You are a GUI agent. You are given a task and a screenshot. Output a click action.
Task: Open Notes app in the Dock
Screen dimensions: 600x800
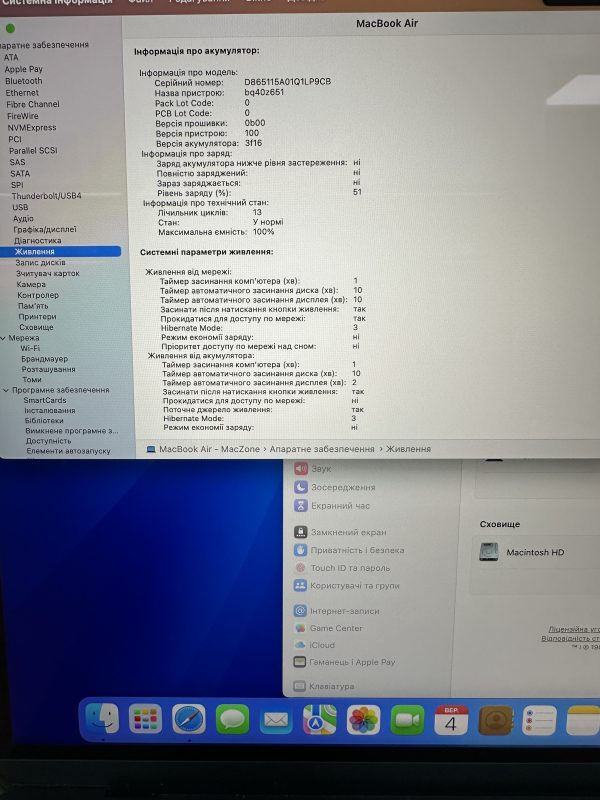point(584,720)
